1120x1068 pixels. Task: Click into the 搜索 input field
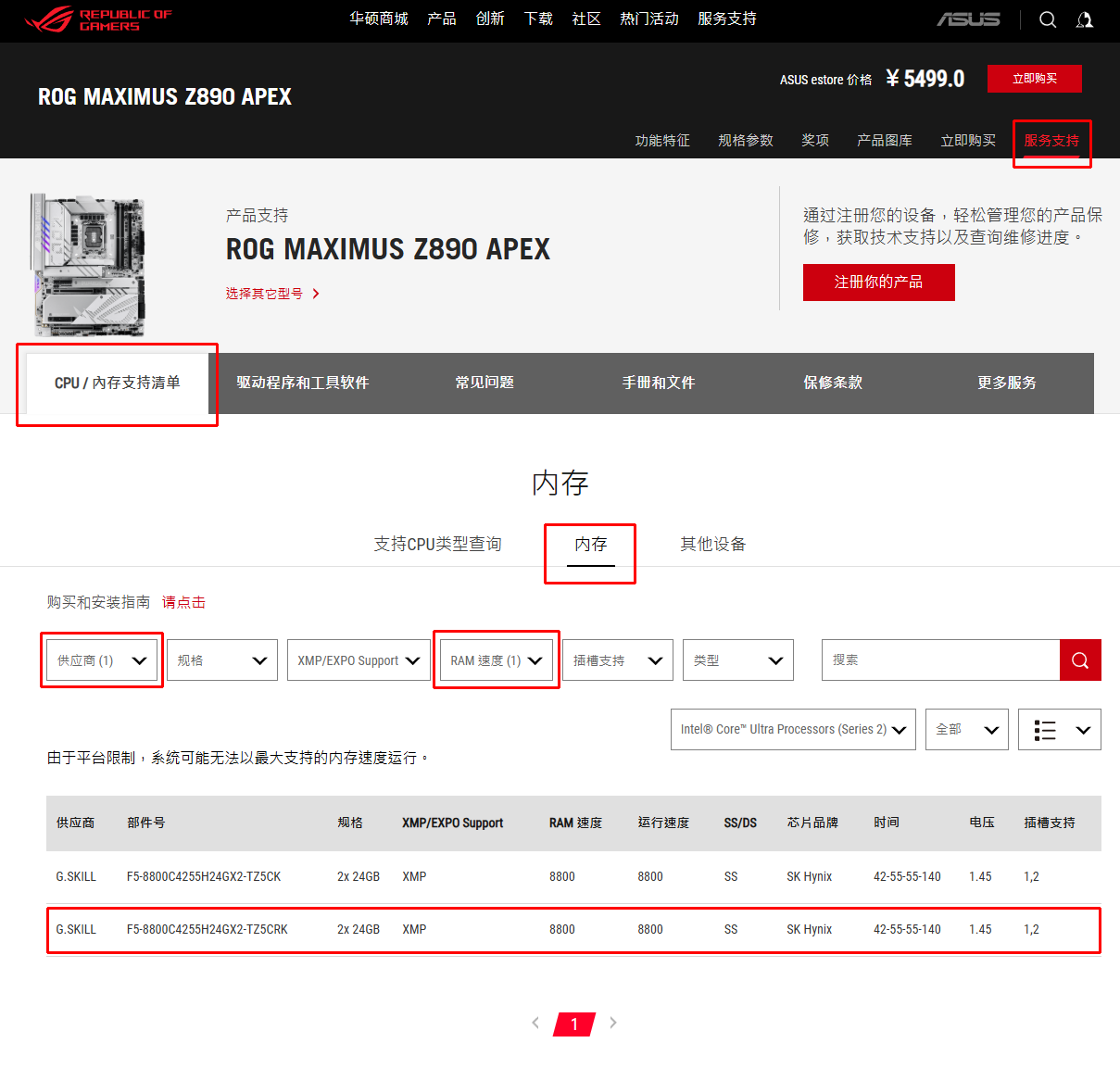pos(939,660)
